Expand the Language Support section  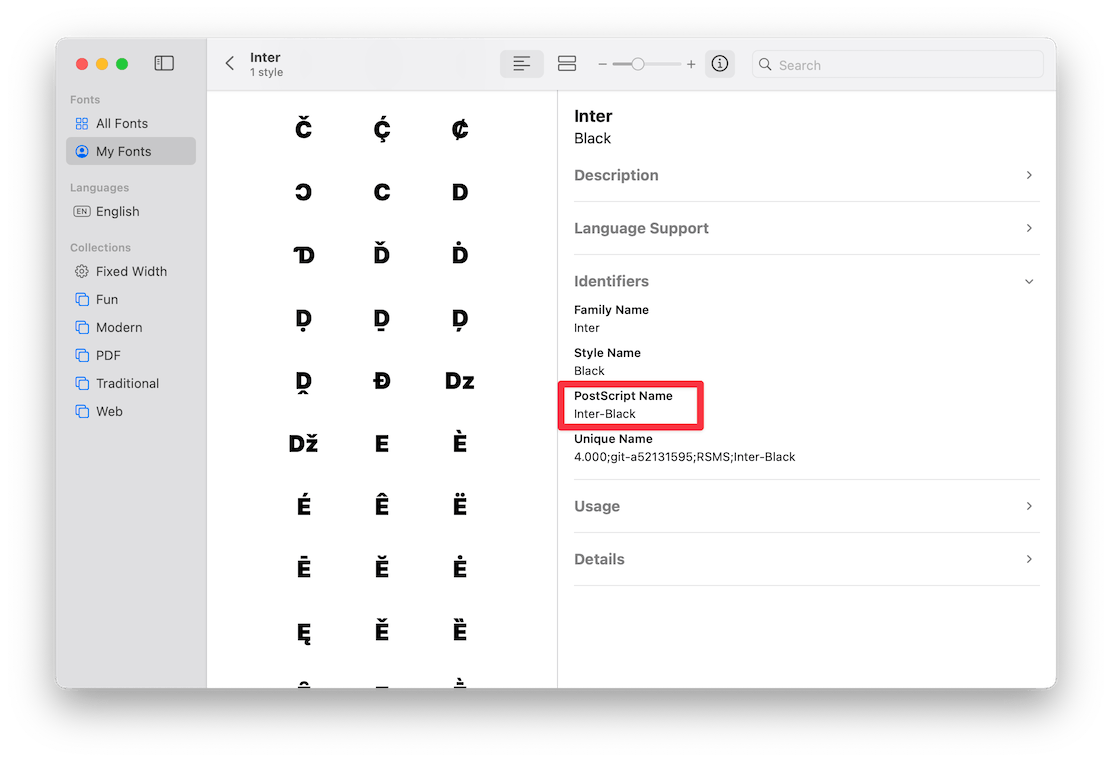pos(806,228)
